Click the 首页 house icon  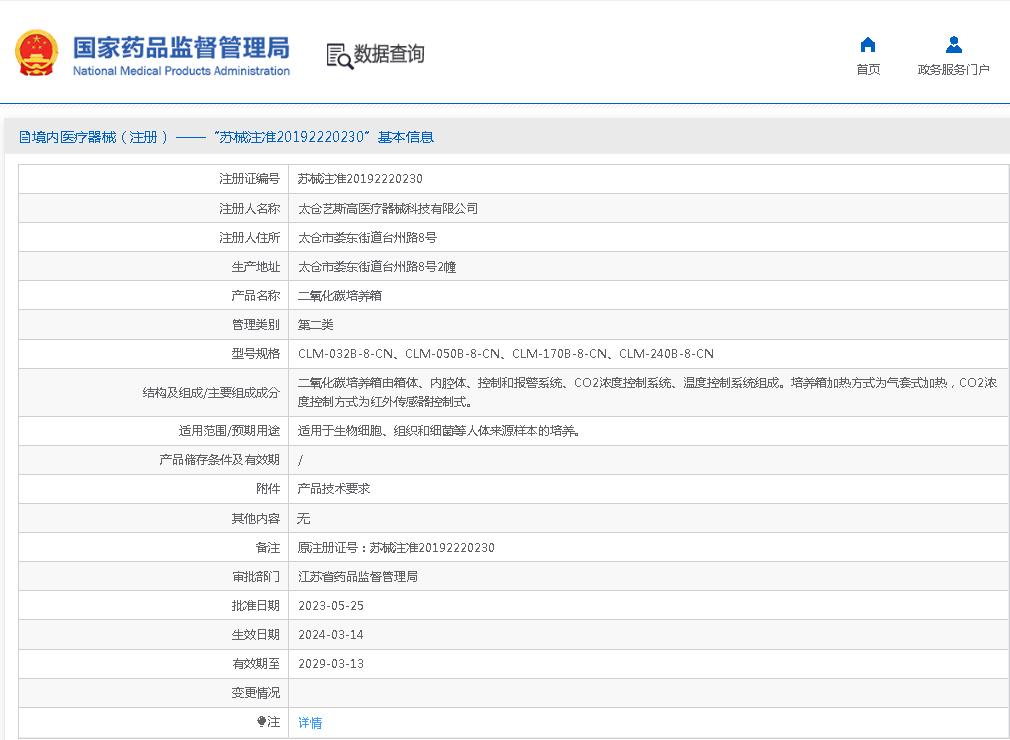[868, 45]
